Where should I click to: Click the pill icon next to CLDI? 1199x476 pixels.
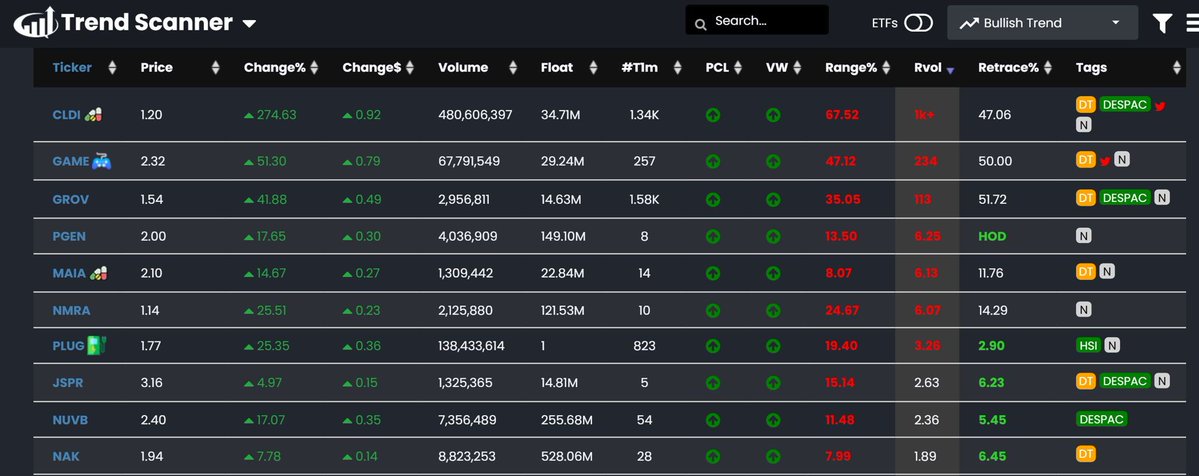(x=93, y=114)
